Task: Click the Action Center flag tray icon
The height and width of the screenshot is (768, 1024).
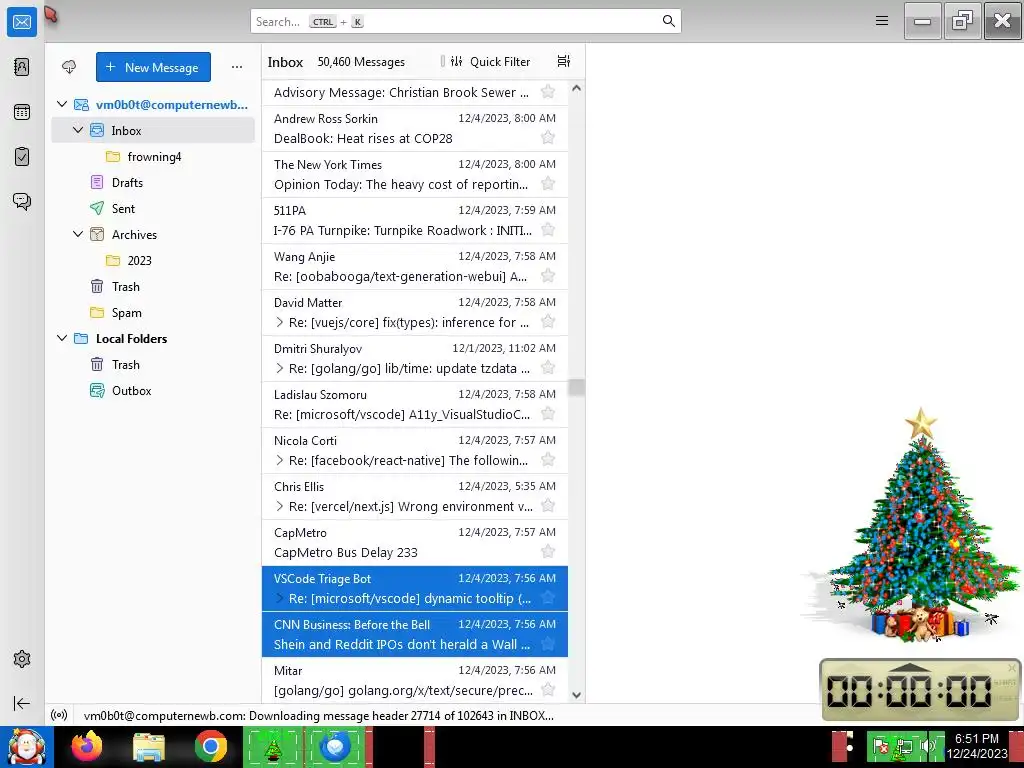Action: point(880,746)
